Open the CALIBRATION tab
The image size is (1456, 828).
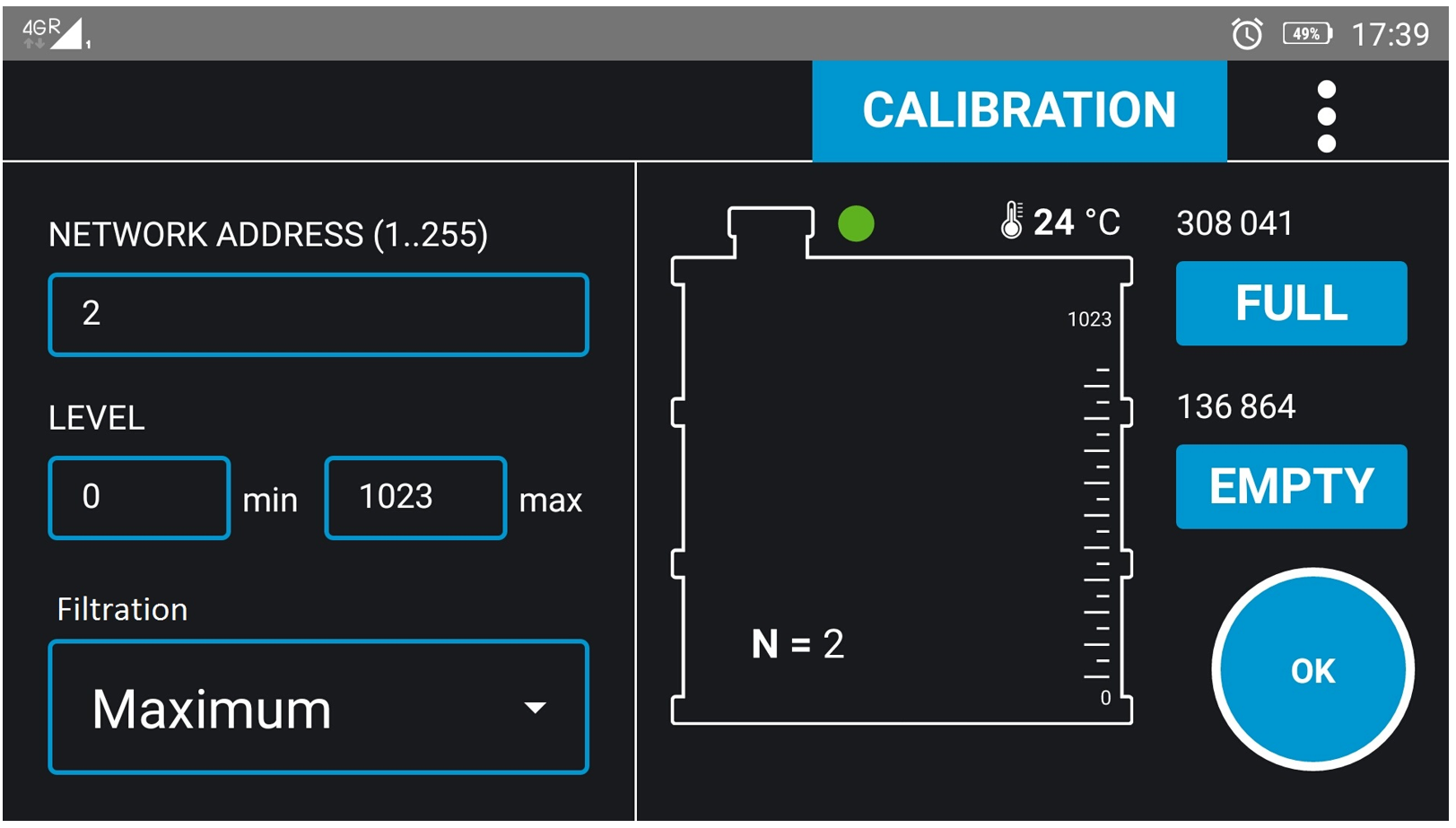pos(1018,111)
